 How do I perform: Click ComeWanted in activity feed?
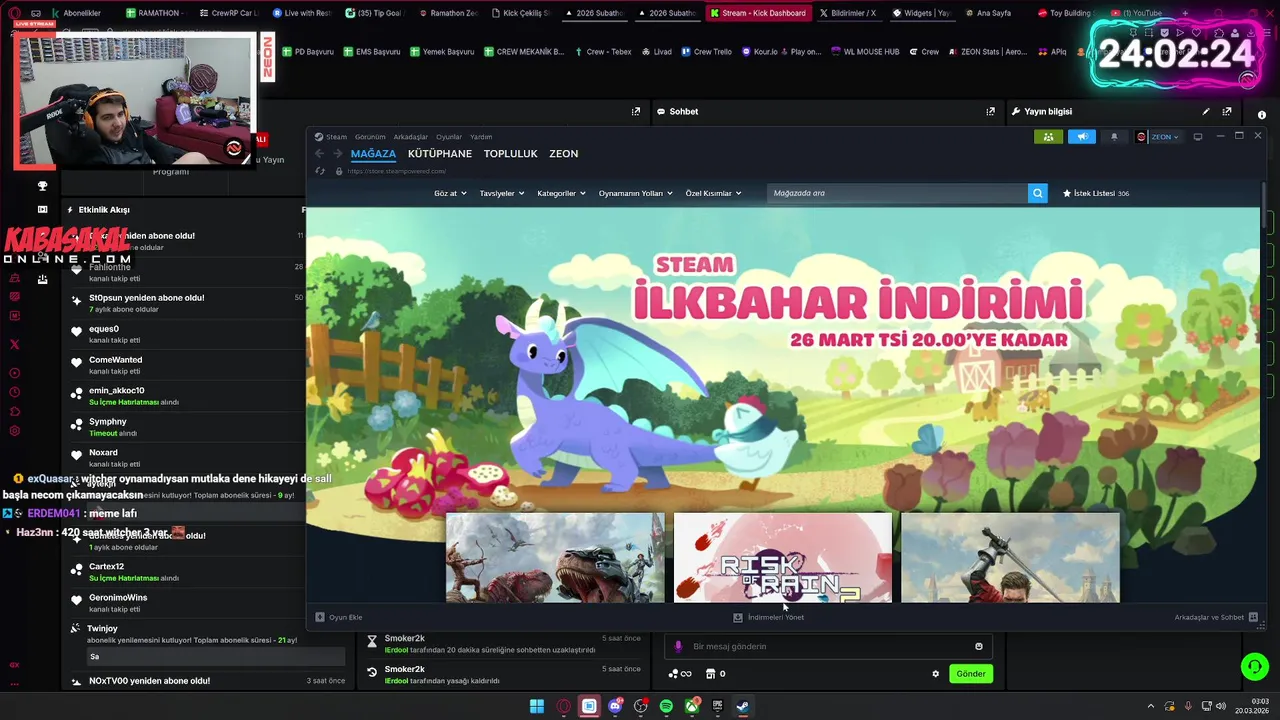(115, 360)
